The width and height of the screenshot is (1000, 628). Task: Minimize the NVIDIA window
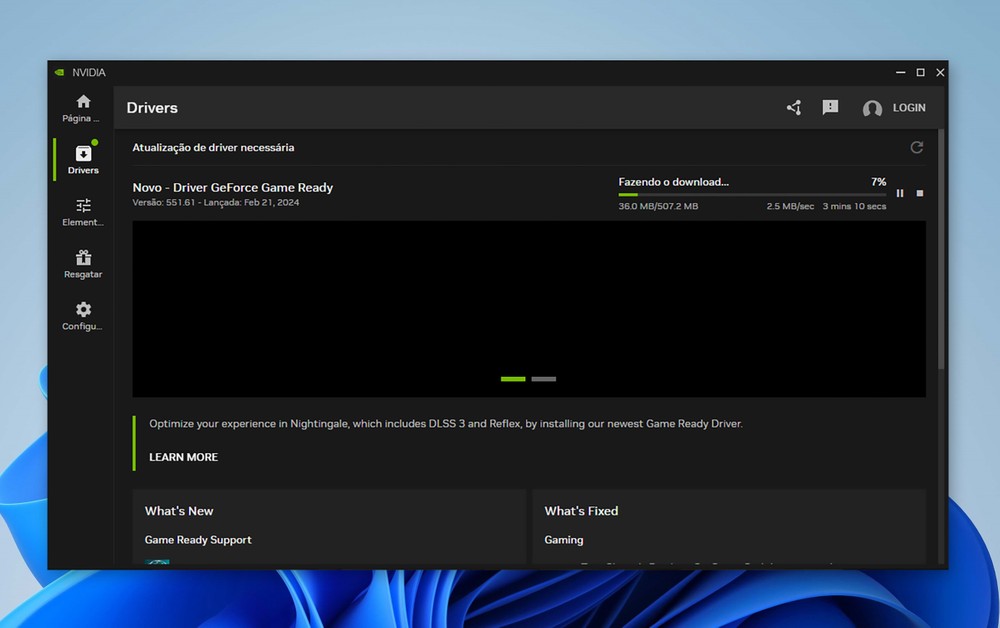tap(901, 73)
